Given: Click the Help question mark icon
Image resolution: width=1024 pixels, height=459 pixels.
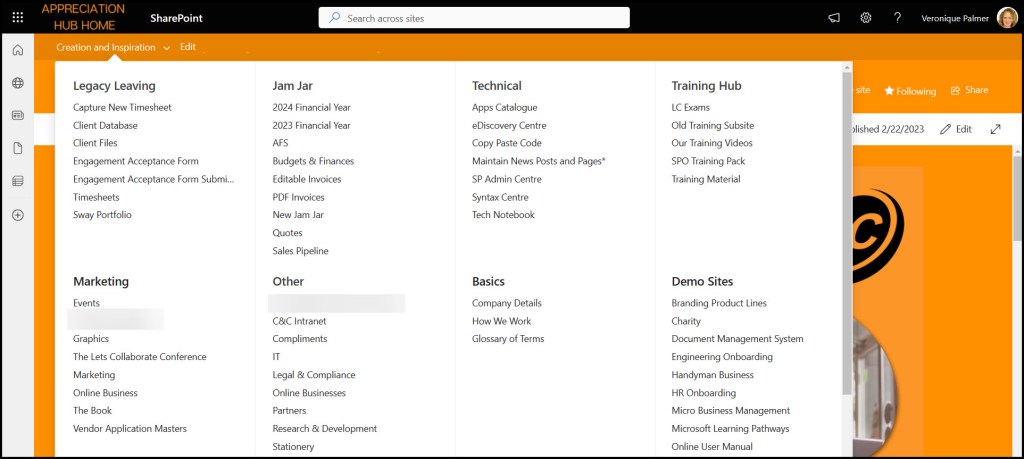Looking at the screenshot, I should point(897,17).
